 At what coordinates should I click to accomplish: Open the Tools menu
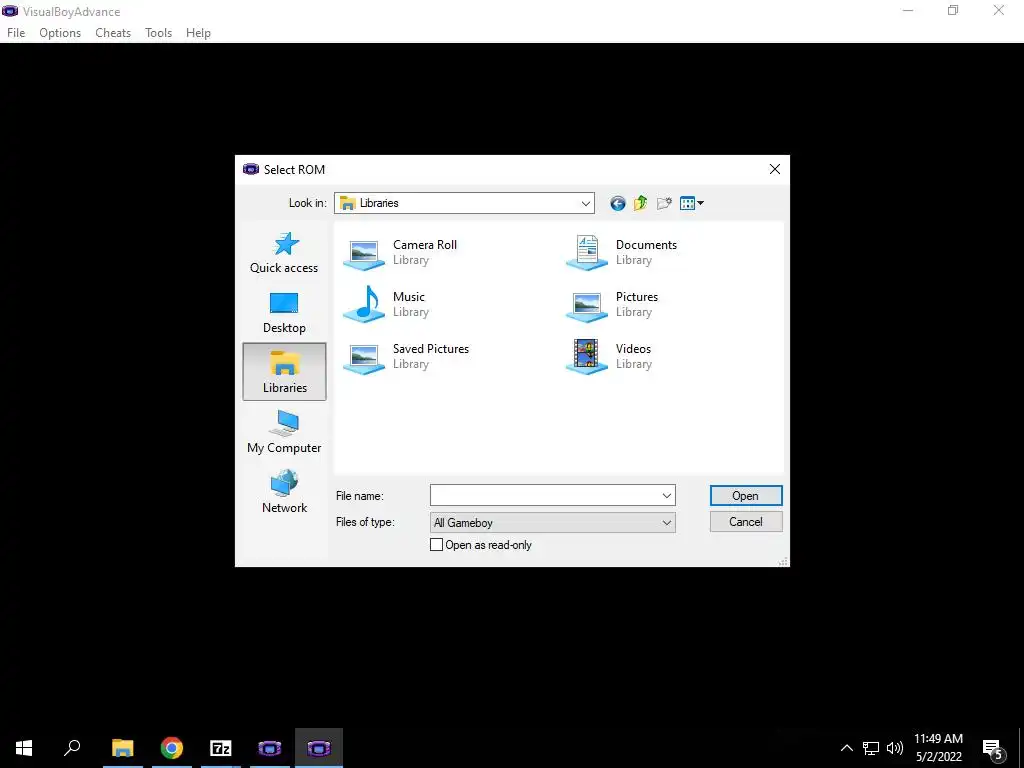(x=159, y=33)
